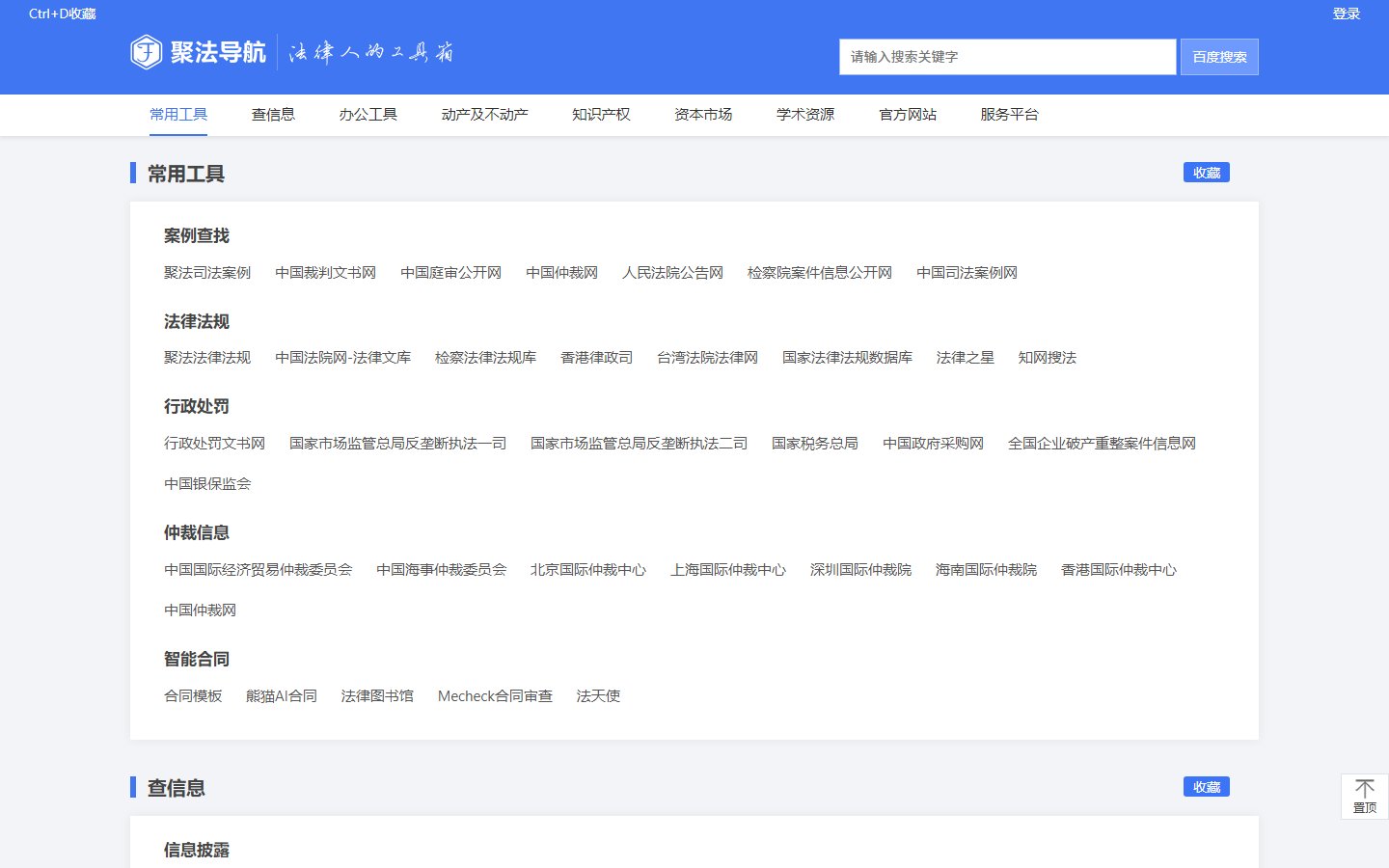
Task: Open 检察院案件信息公开网 link
Action: click(820, 273)
